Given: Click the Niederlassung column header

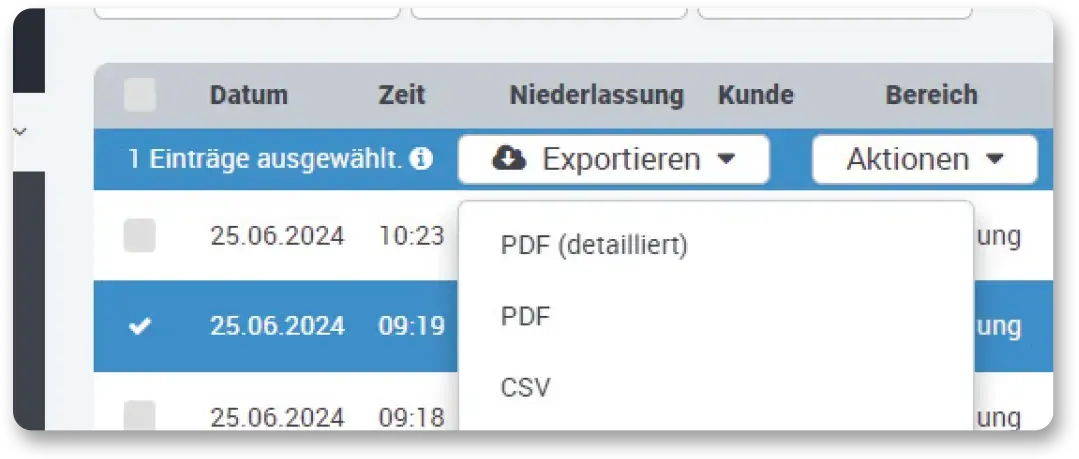Looking at the screenshot, I should [x=596, y=96].
